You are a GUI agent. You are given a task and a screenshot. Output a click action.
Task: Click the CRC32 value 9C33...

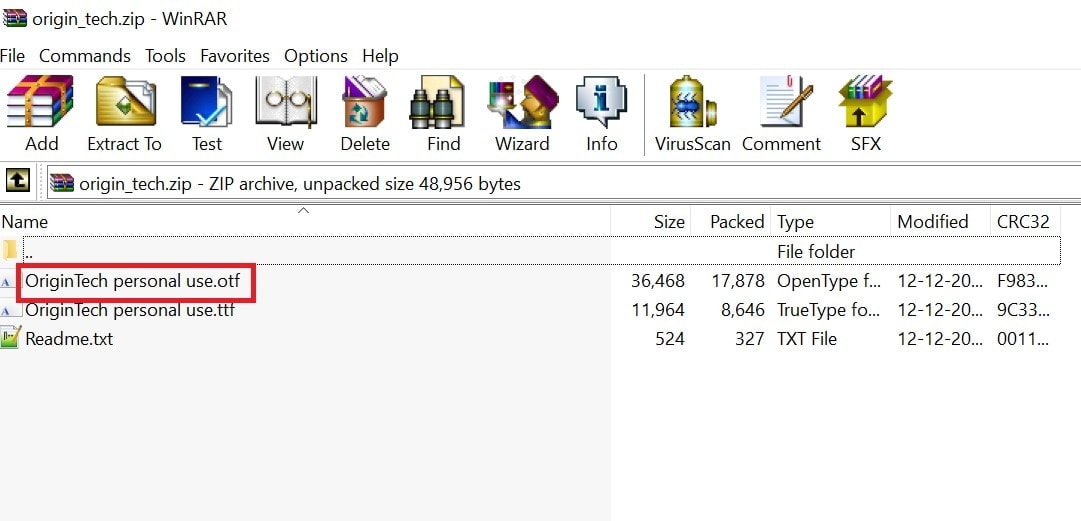1023,310
